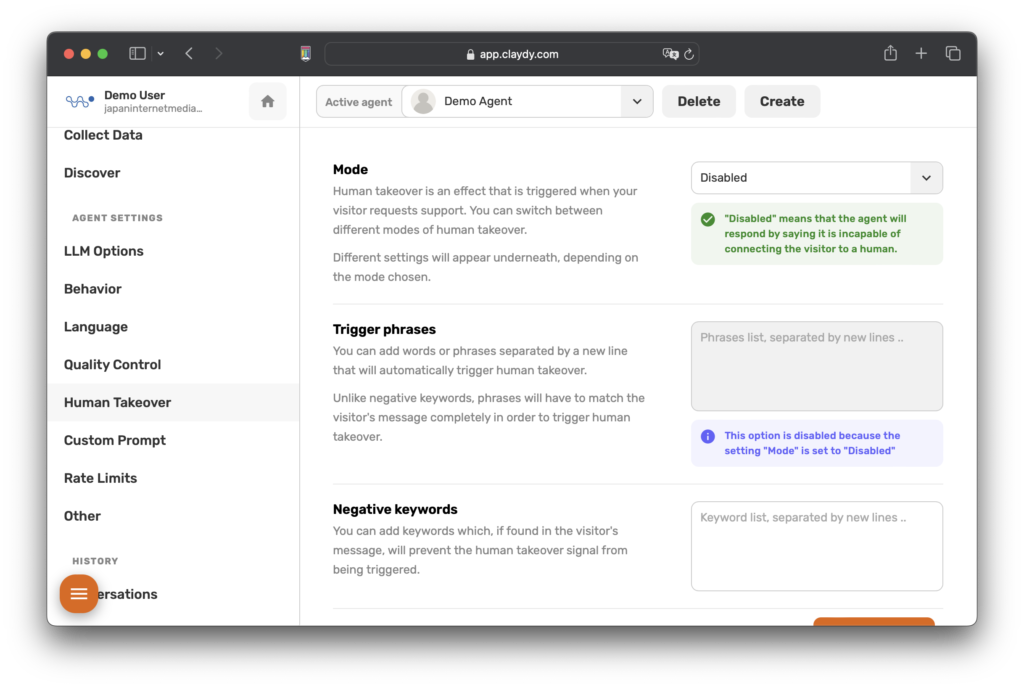The width and height of the screenshot is (1024, 688).
Task: Open the Mode dropdown set to Disabled
Action: (x=816, y=178)
